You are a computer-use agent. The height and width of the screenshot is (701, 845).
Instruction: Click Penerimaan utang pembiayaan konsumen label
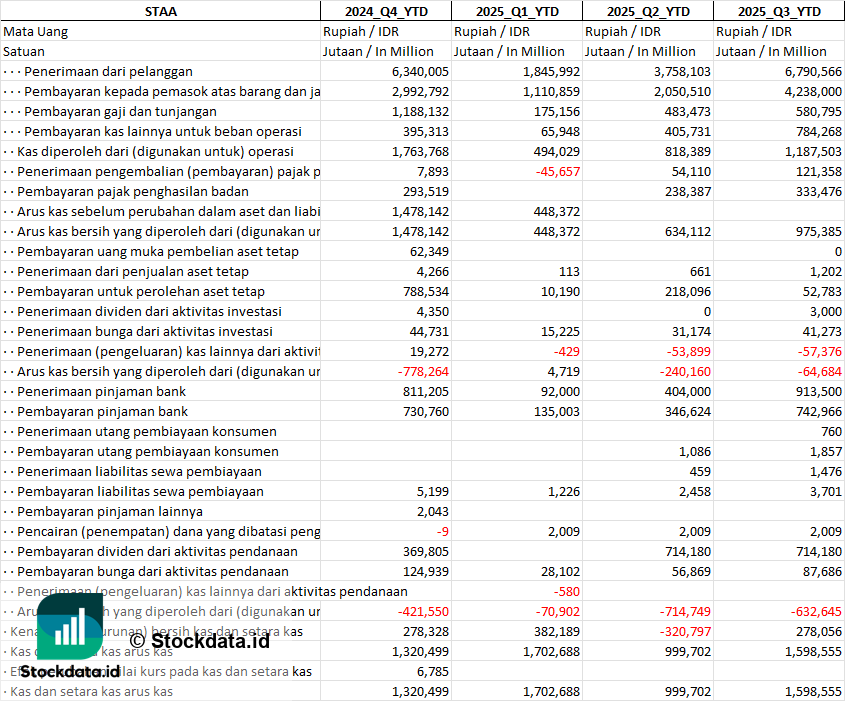(x=147, y=432)
